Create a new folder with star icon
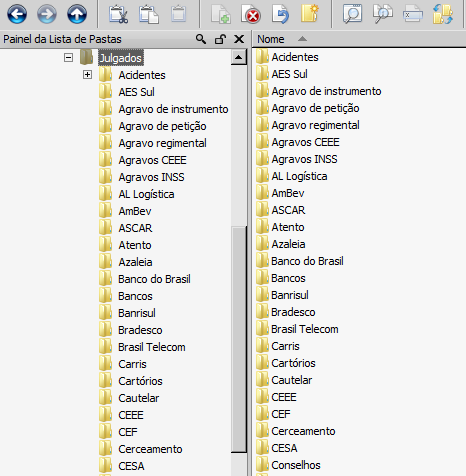The height and width of the screenshot is (476, 466). 310,14
